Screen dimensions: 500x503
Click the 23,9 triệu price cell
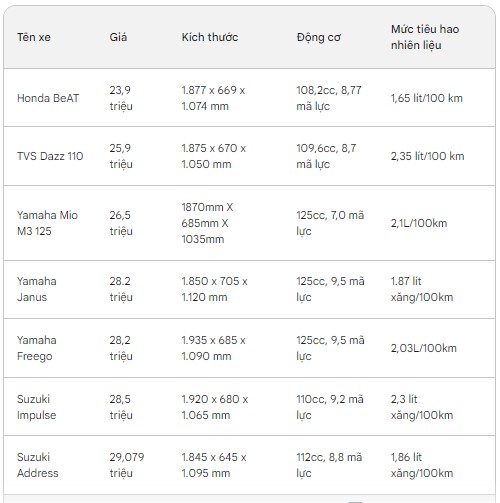(121, 98)
